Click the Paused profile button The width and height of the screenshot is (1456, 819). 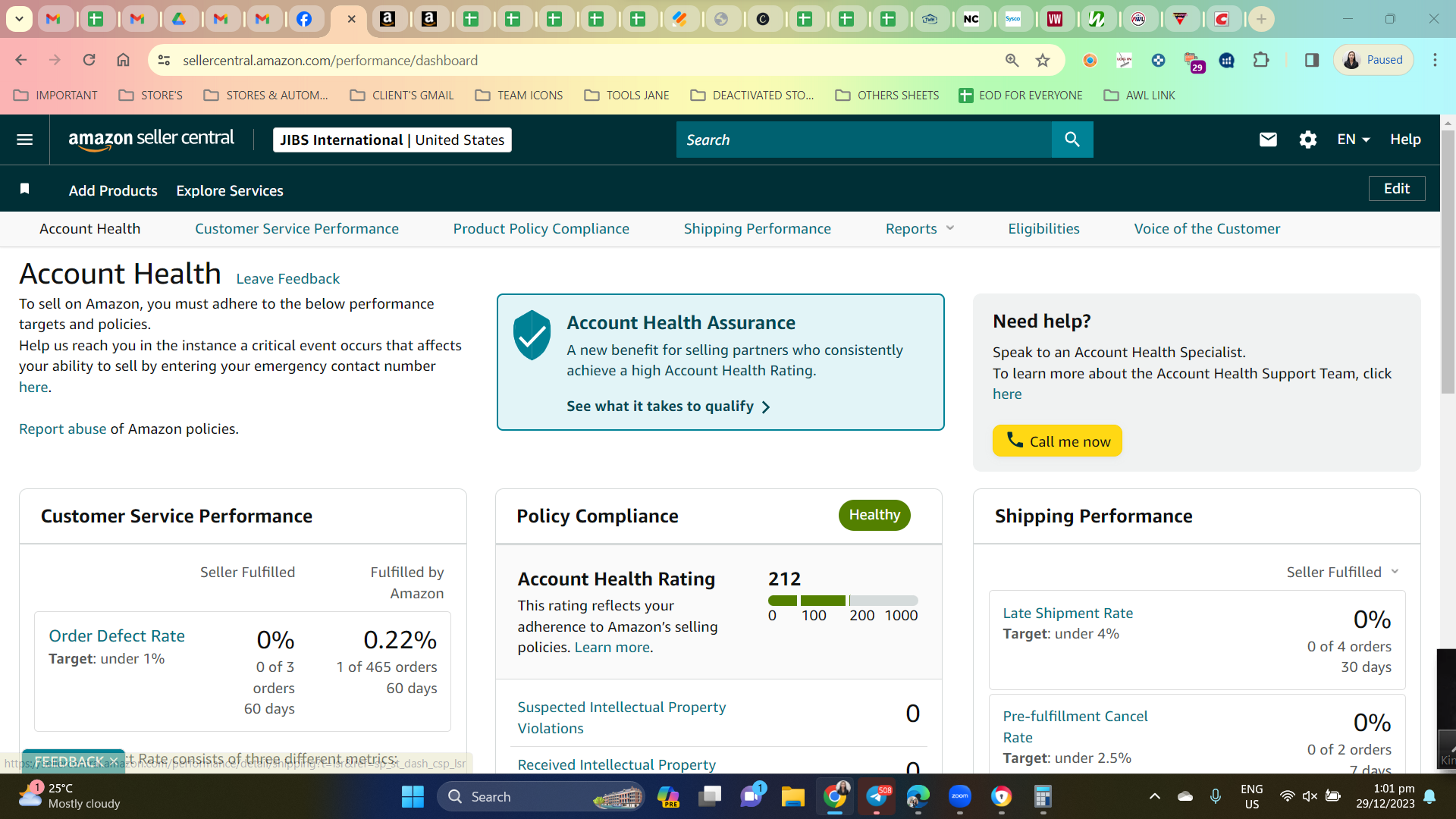pos(1373,60)
